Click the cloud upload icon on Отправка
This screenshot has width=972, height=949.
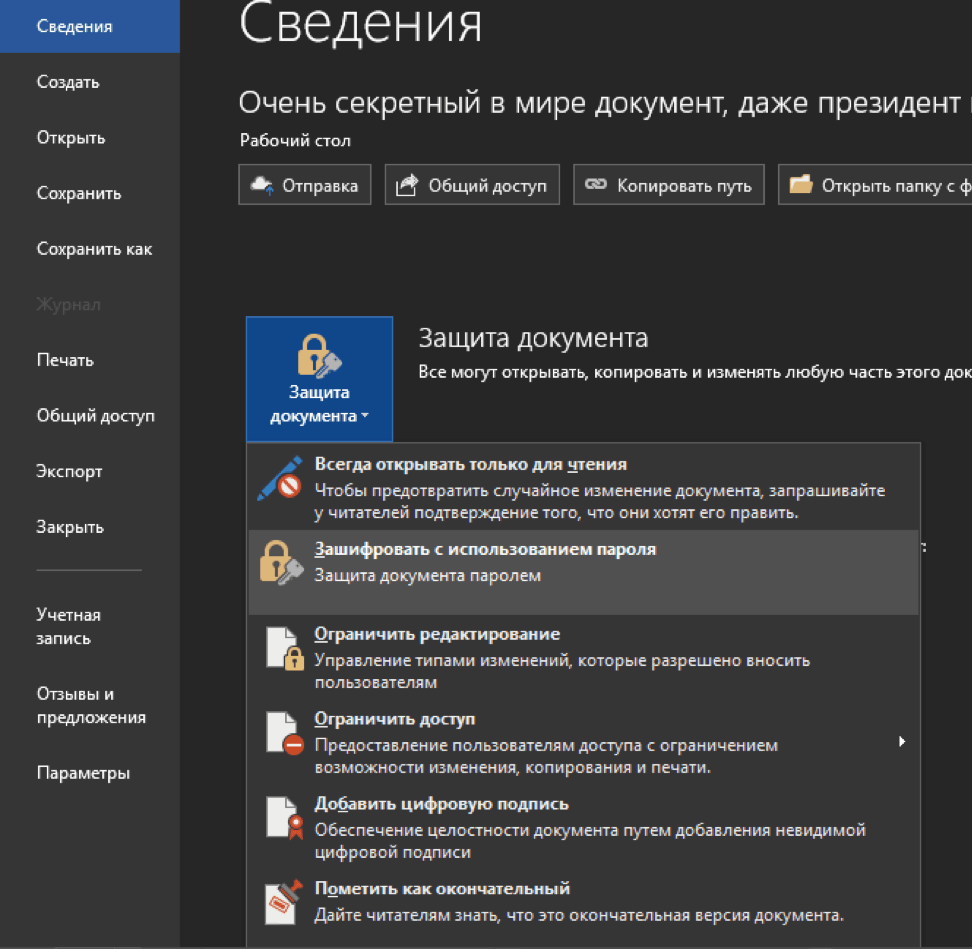pos(262,185)
